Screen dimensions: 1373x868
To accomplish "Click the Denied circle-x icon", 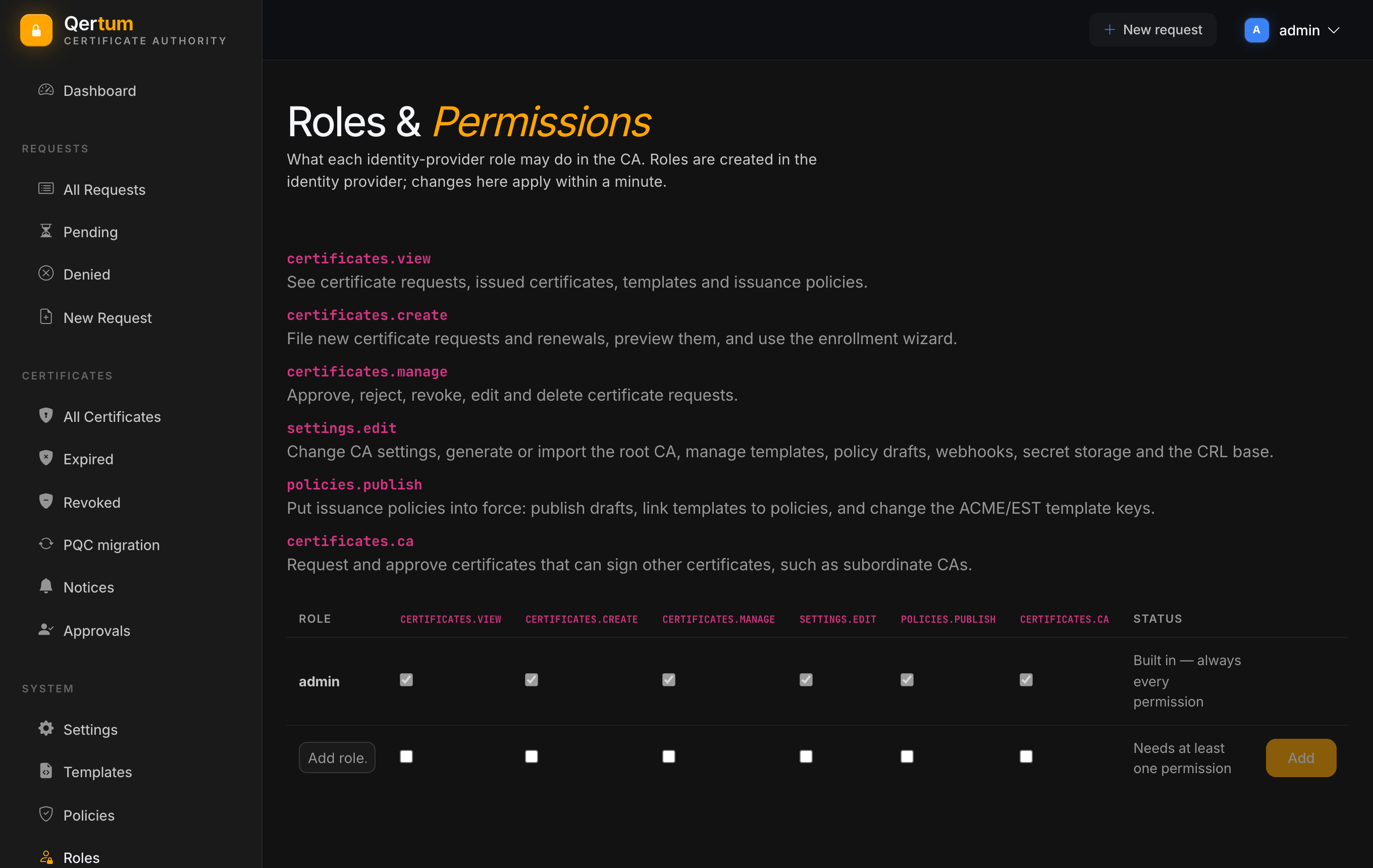I will 46,274.
